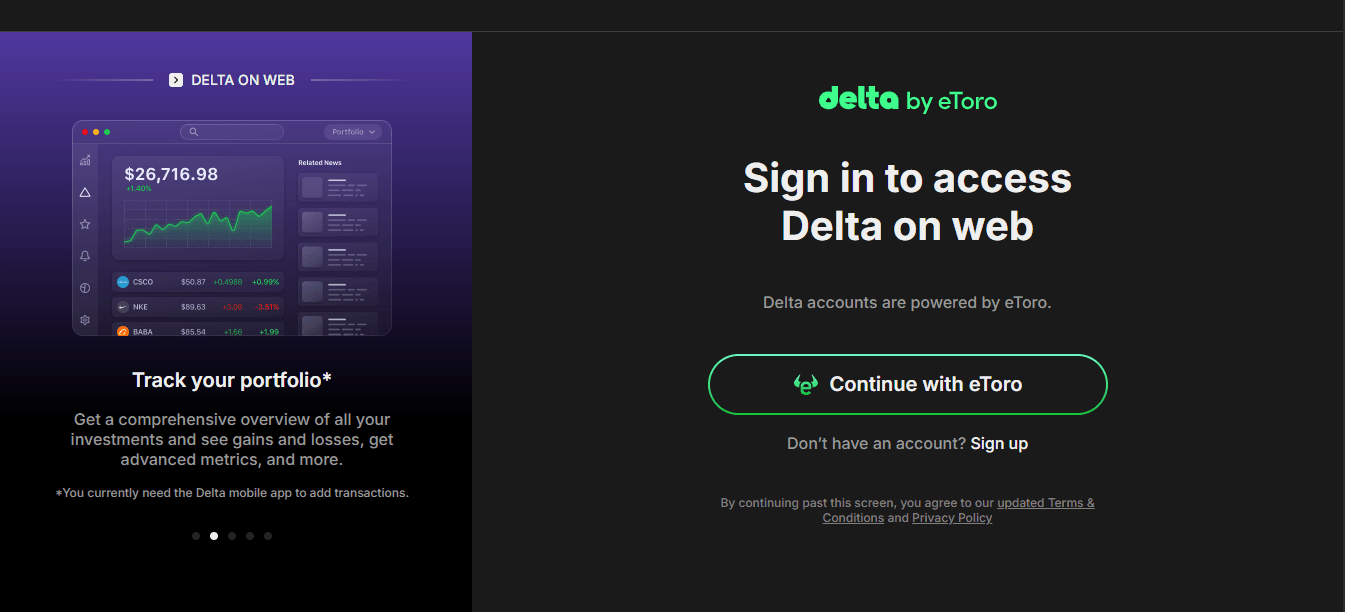This screenshot has width=1345, height=612.
Task: Open the Privacy Policy link
Action: pos(952,518)
